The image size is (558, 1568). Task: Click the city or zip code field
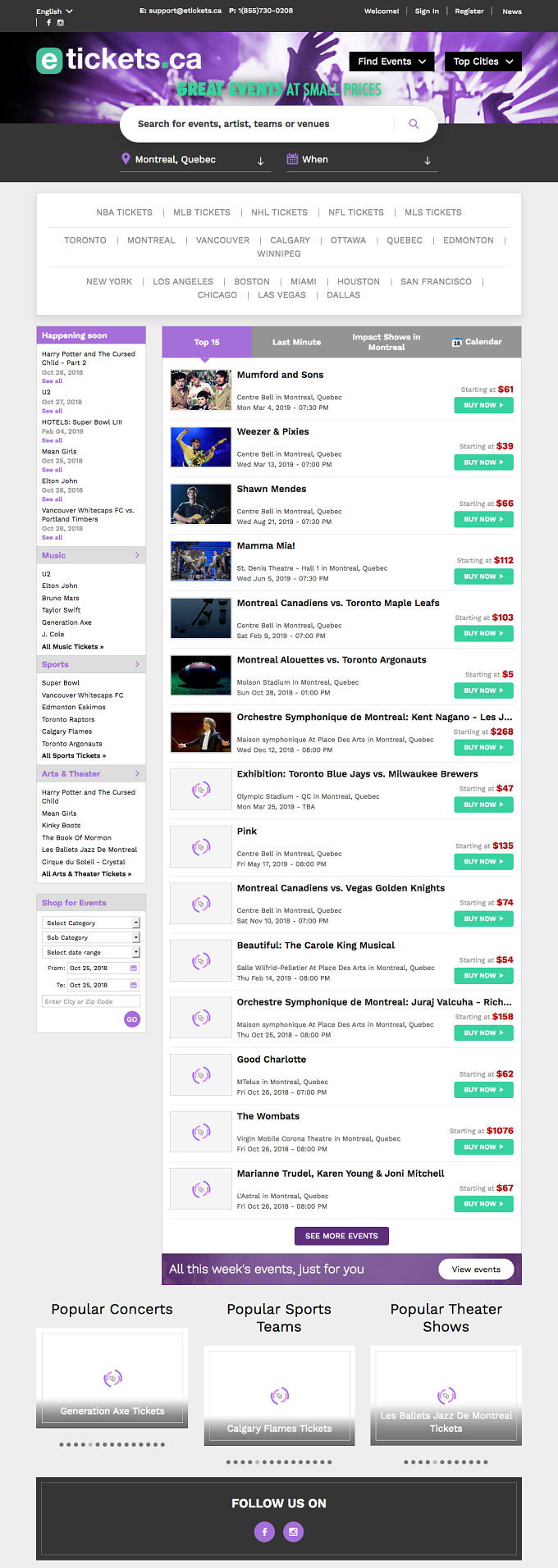[91, 1001]
